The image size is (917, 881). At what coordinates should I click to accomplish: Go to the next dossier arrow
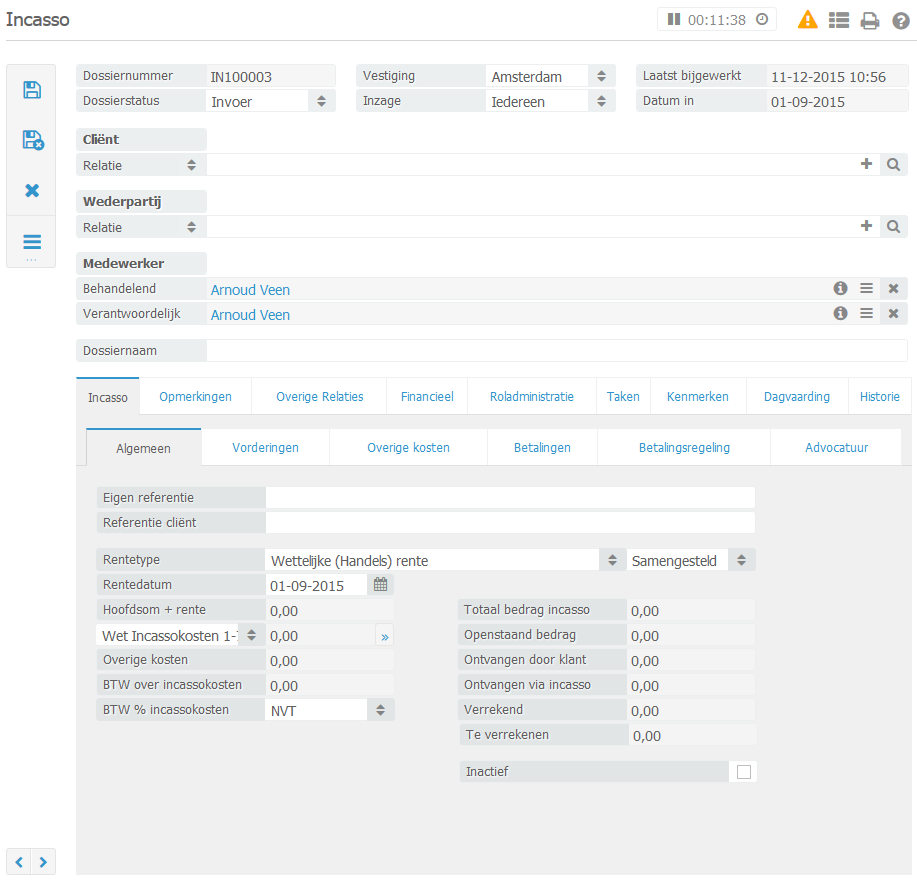[43, 862]
